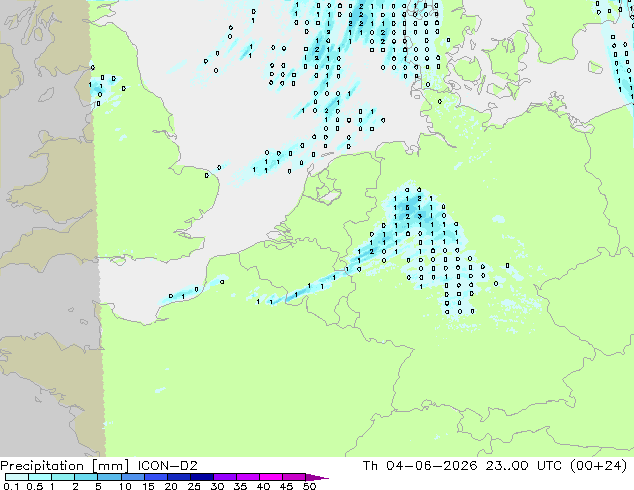The height and width of the screenshot is (490, 634).
Task: Click the '3' precipitation value over western Germany
Action: tap(420, 216)
